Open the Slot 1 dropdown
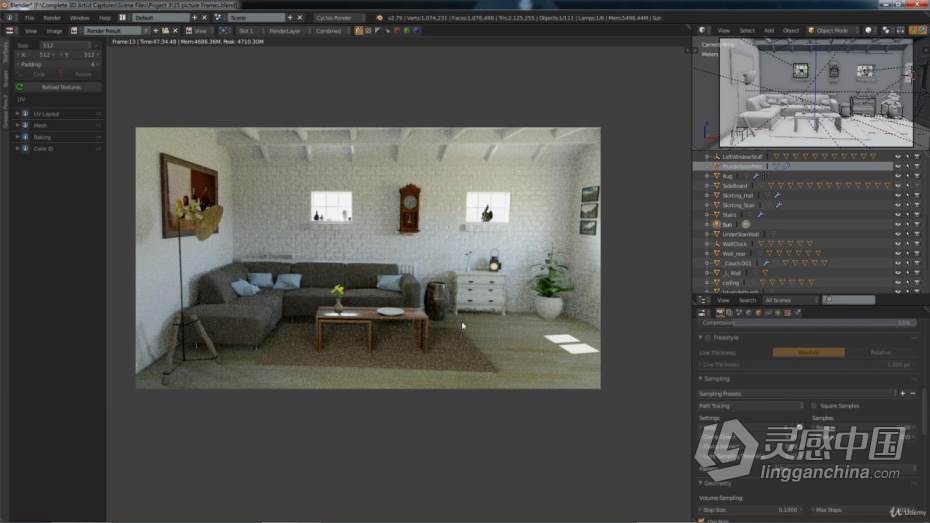930x523 pixels. [x=249, y=31]
